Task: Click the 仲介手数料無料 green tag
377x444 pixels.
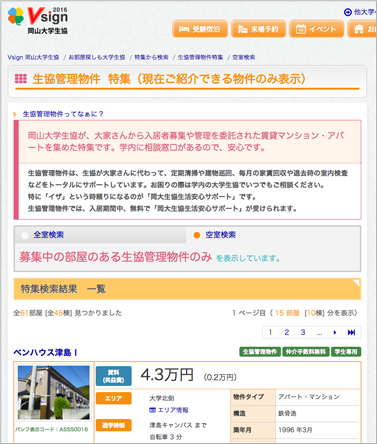Action: [x=306, y=352]
